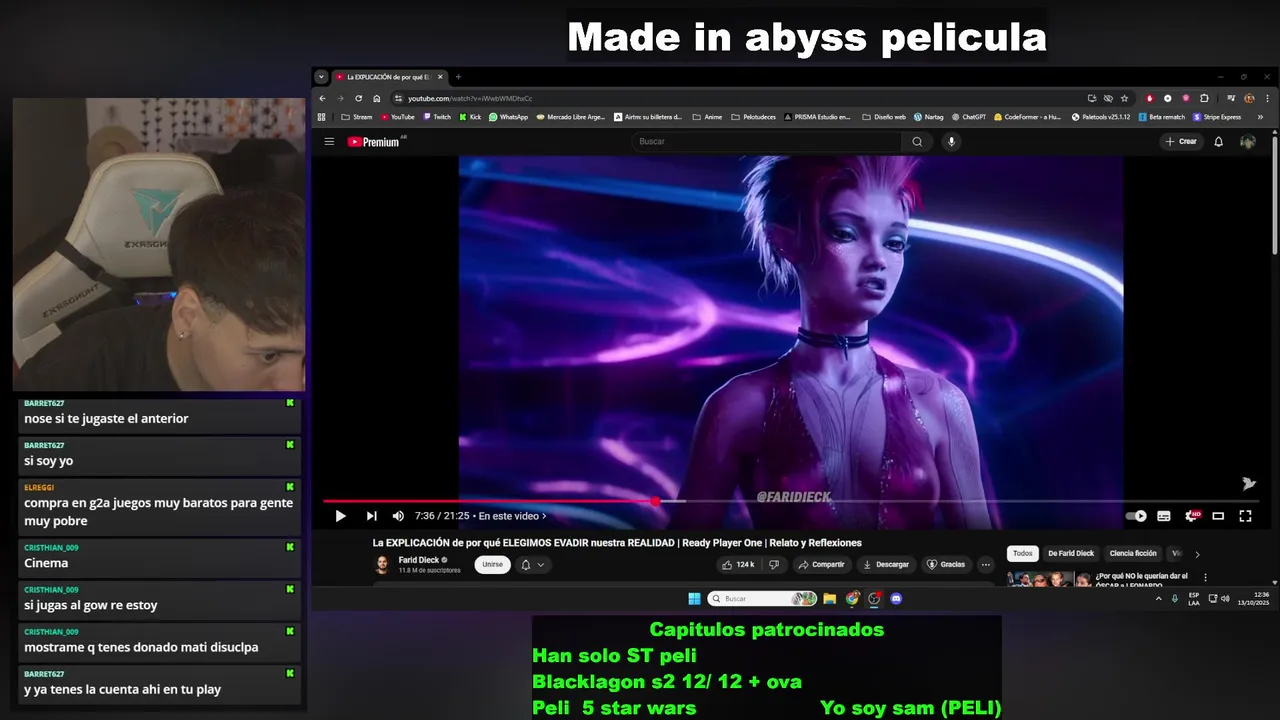Switch to theater mode
The width and height of the screenshot is (1280, 720).
1218,516
